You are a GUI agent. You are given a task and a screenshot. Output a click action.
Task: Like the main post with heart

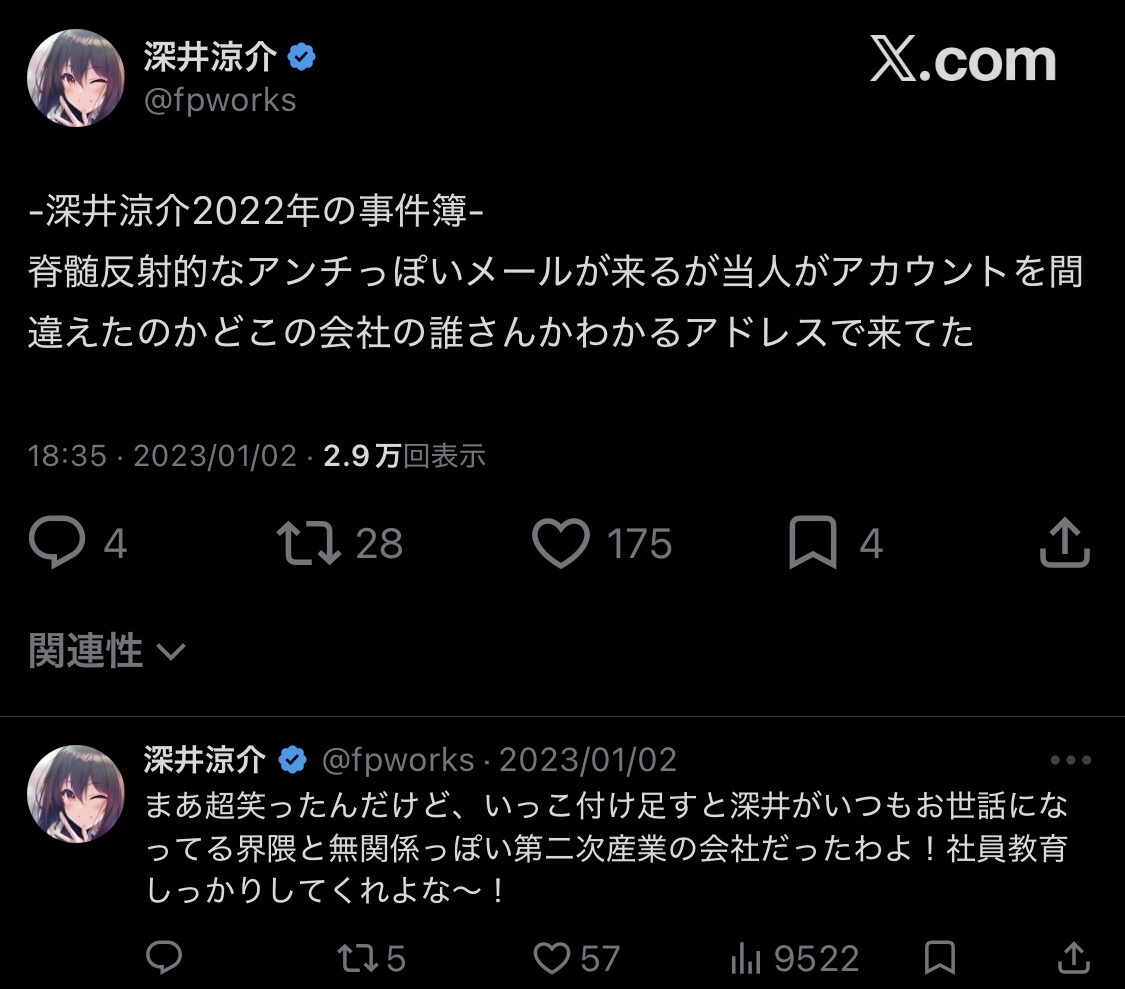tap(560, 543)
